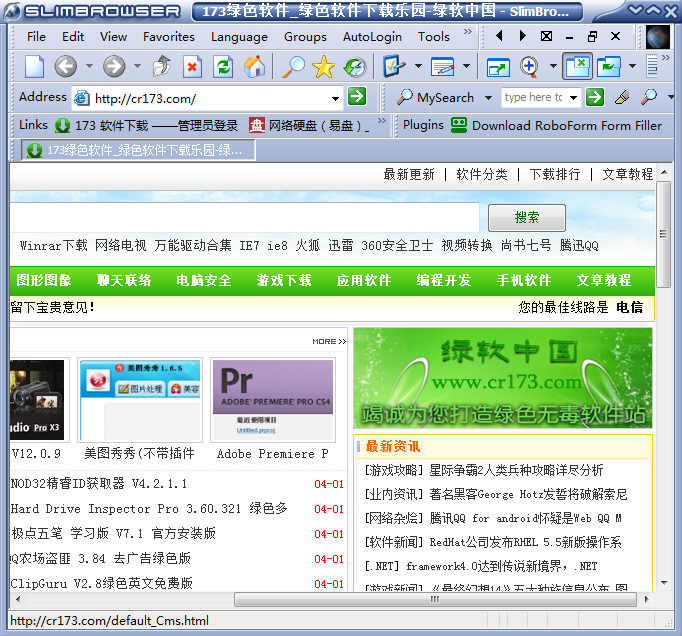Click the vertical scrollbar thumb
Viewport: 682px width, 636px height.
[663, 234]
